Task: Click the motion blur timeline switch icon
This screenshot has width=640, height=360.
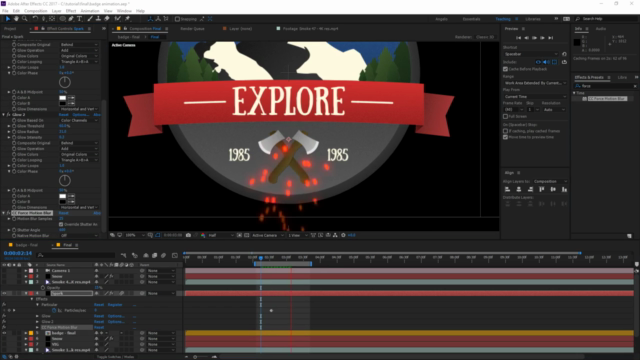Action: 164,256
